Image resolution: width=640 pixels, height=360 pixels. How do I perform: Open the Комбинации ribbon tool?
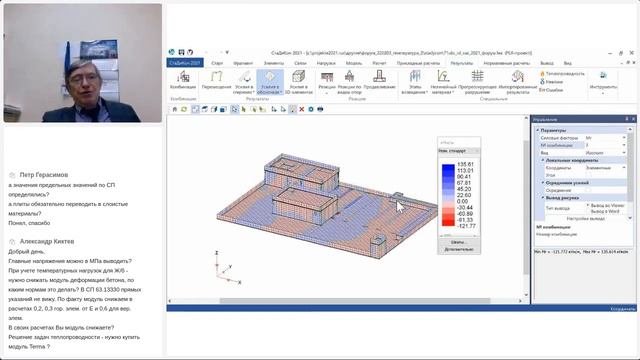183,80
